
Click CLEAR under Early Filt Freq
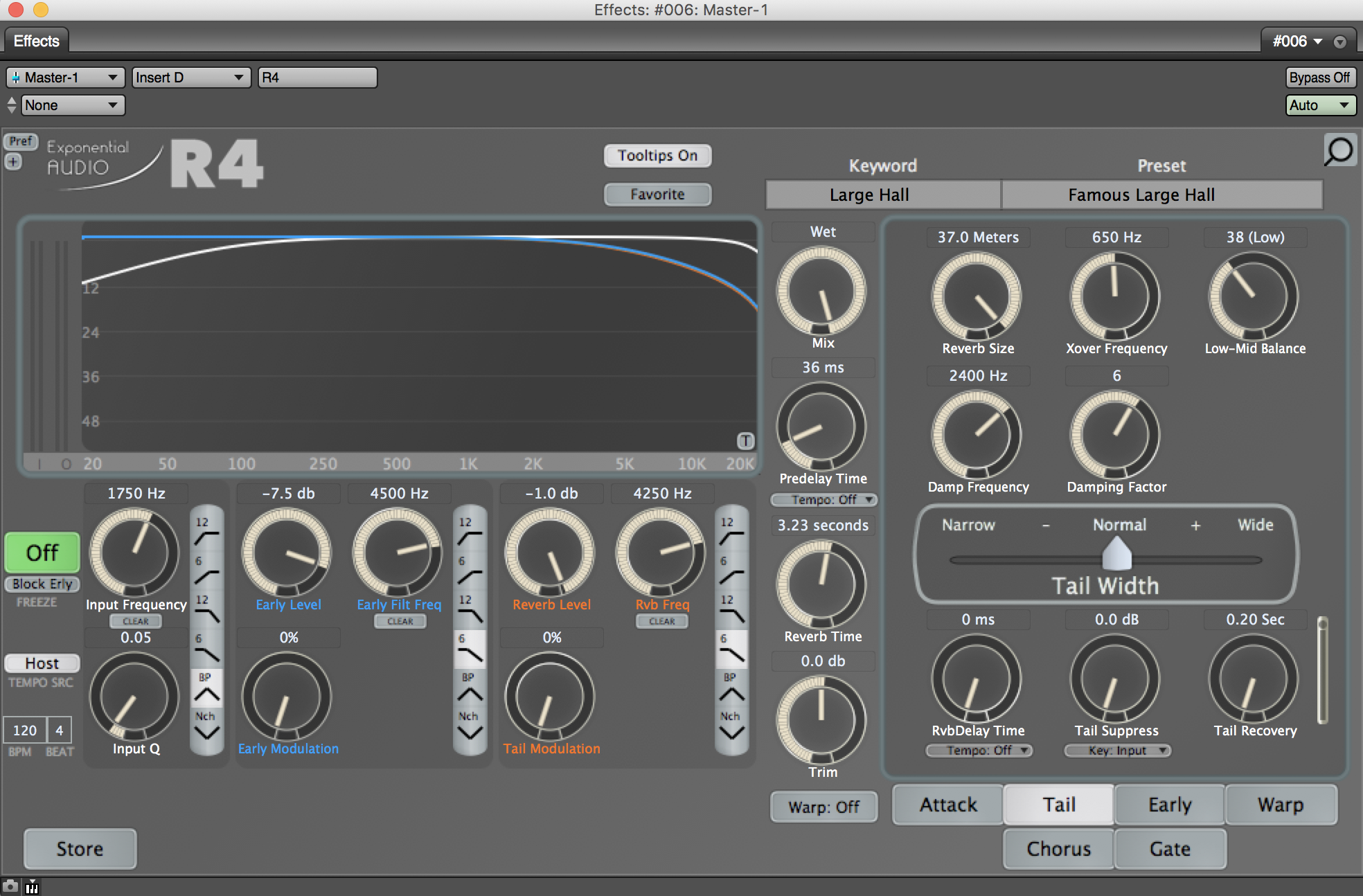pyautogui.click(x=400, y=621)
